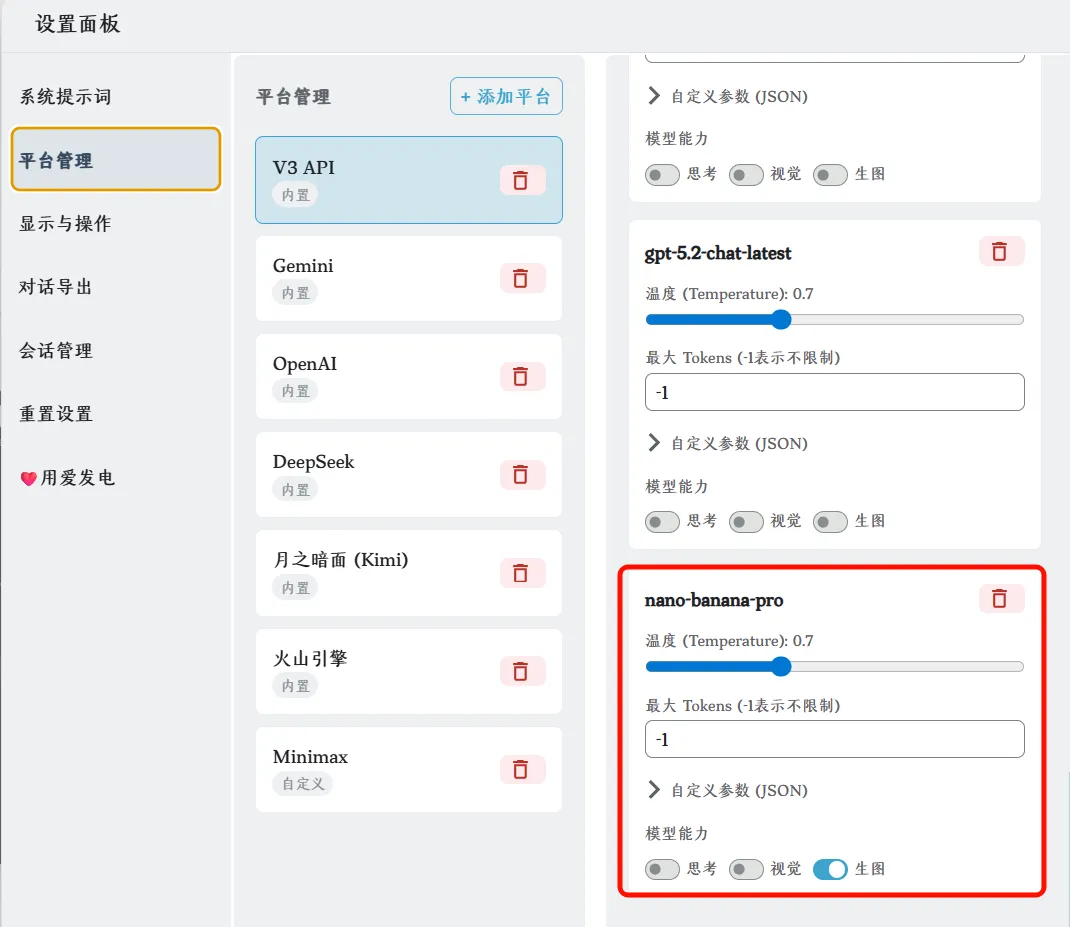
Task: Select the 火山引擎 platform card
Action: tap(409, 671)
